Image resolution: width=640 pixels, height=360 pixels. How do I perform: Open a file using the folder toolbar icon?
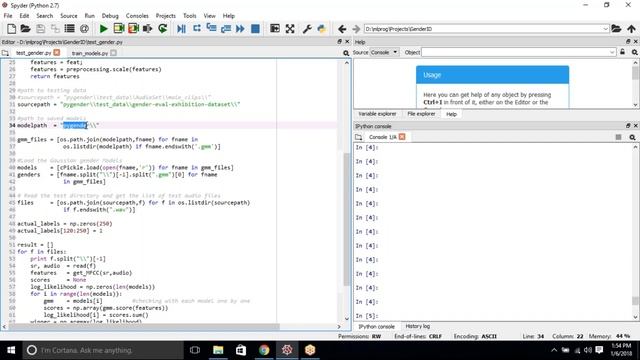(x=25, y=29)
